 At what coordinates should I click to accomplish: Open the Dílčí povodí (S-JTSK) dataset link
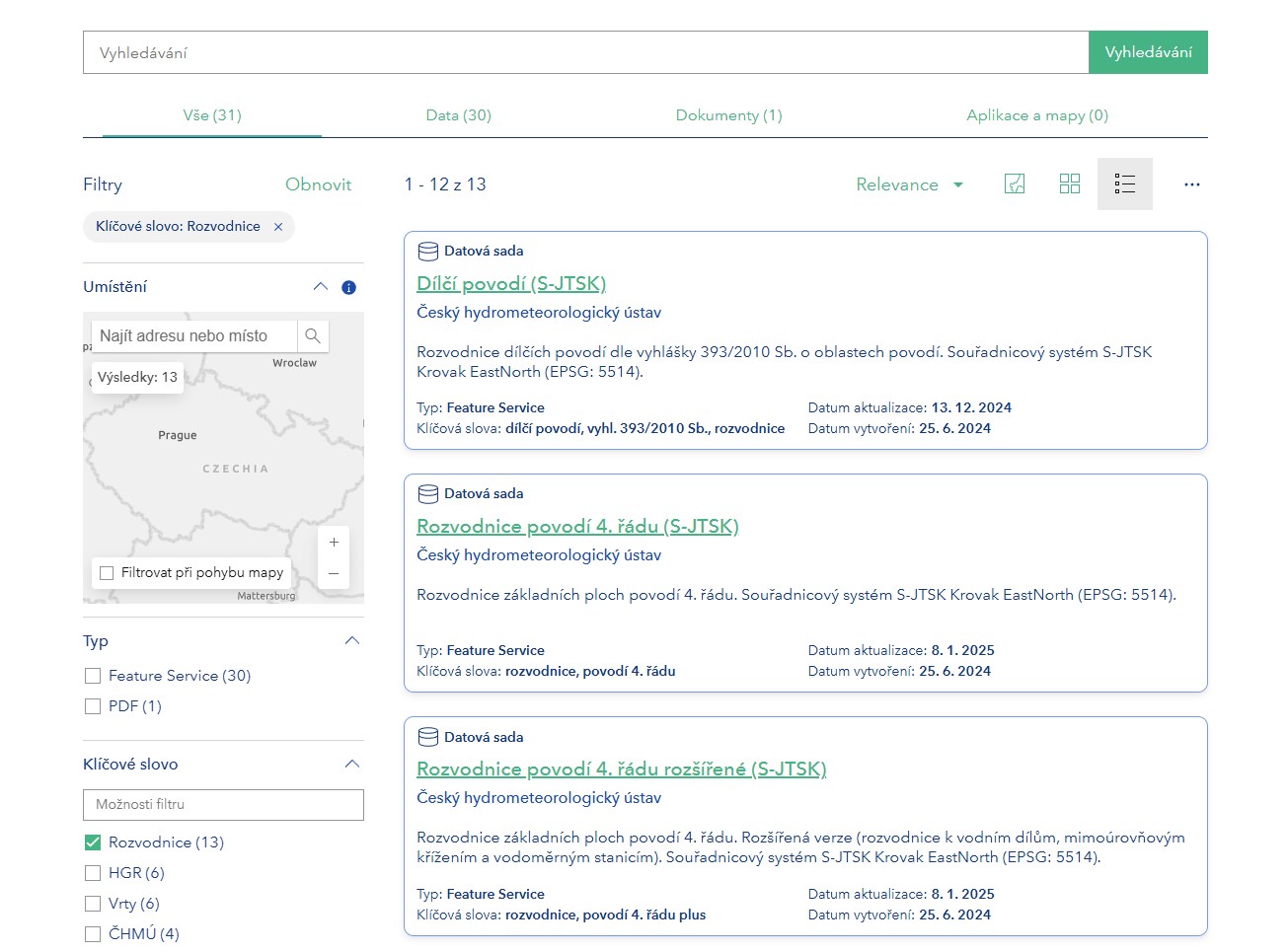[511, 284]
